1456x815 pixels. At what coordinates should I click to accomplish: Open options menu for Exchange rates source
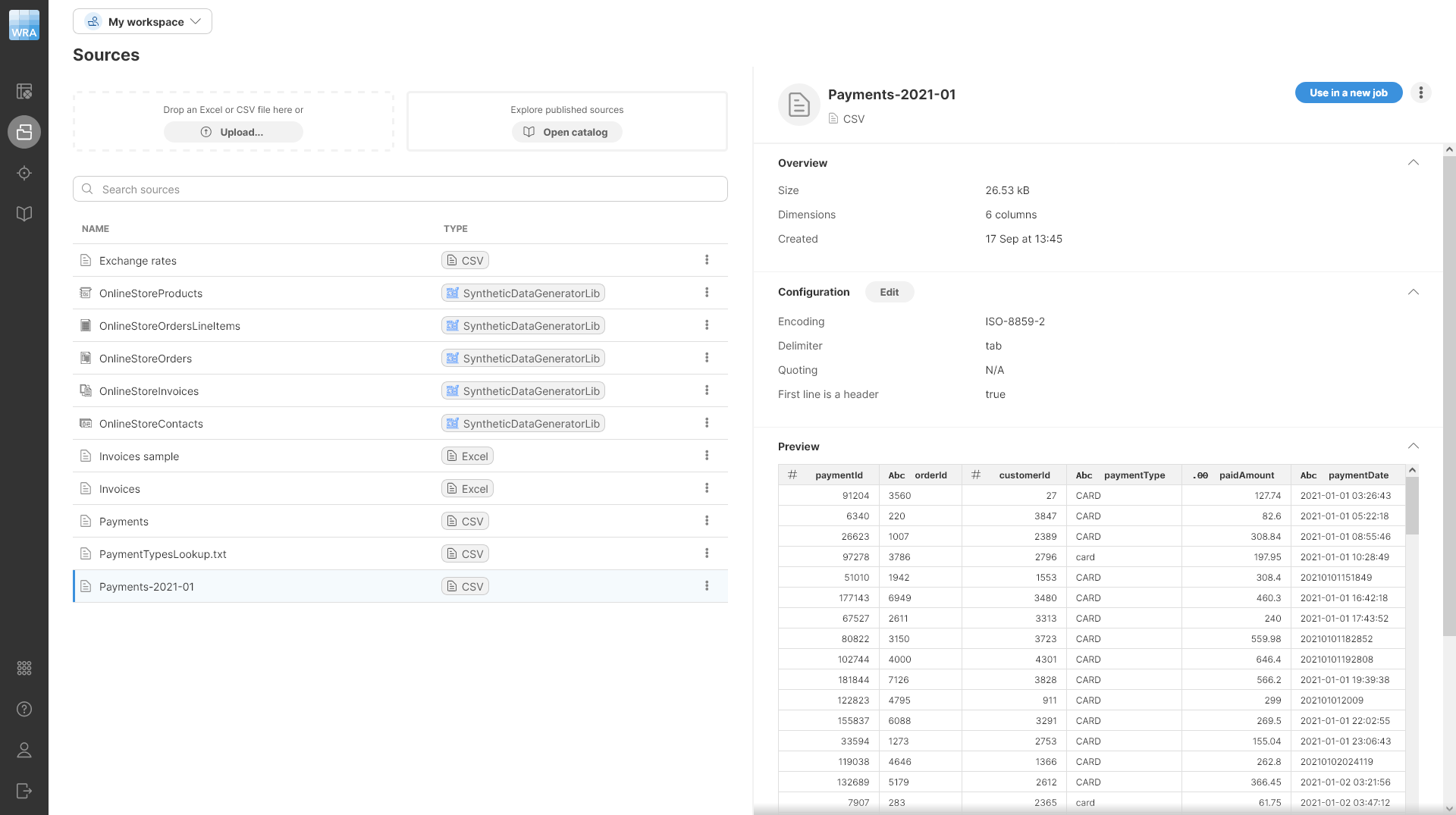tap(706, 260)
